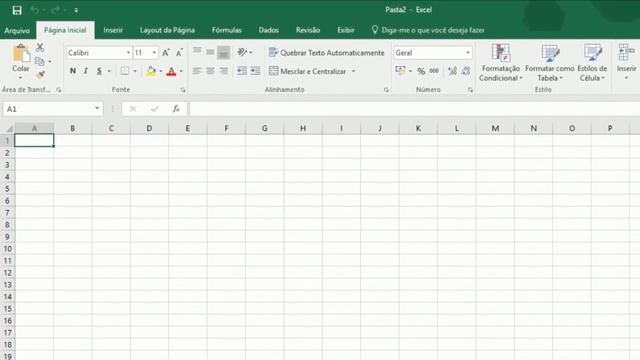640x360 pixels.
Task: Open the Número dialog launcher
Action: [470, 90]
